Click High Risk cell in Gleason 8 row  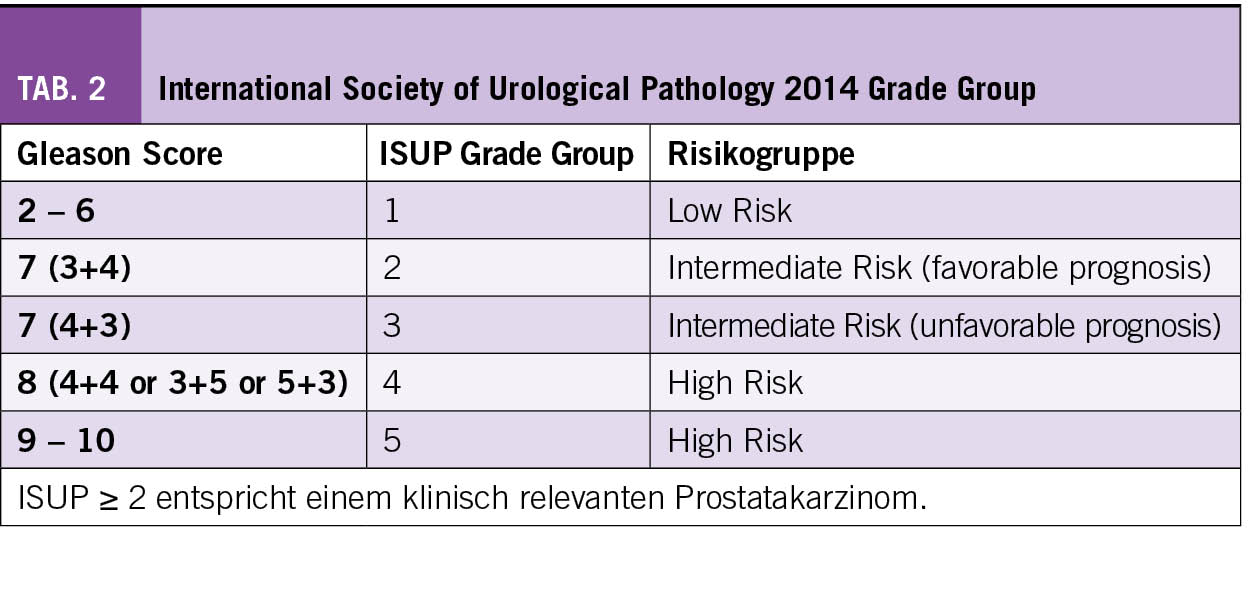click(x=735, y=382)
